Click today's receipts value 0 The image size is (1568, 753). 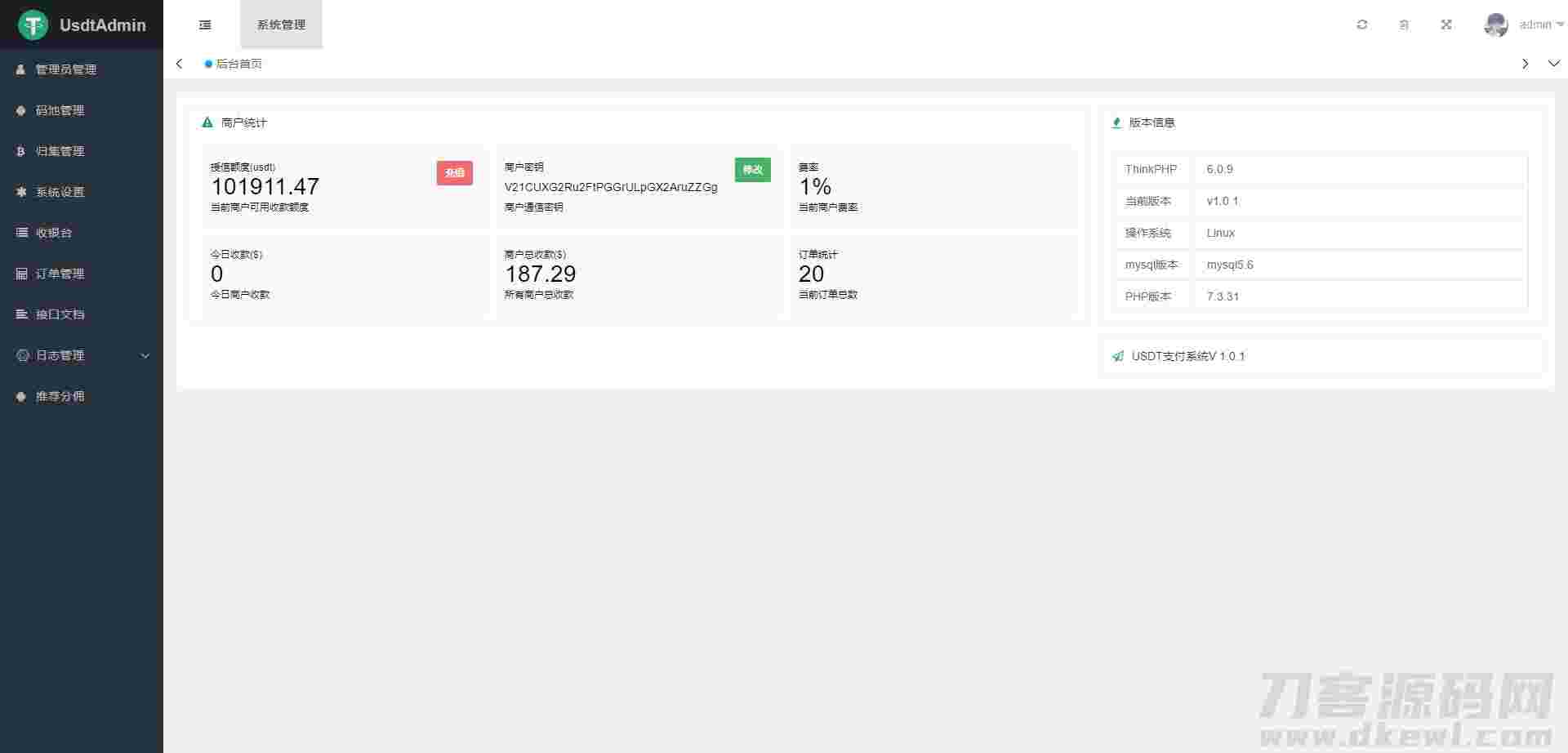pyautogui.click(x=217, y=274)
